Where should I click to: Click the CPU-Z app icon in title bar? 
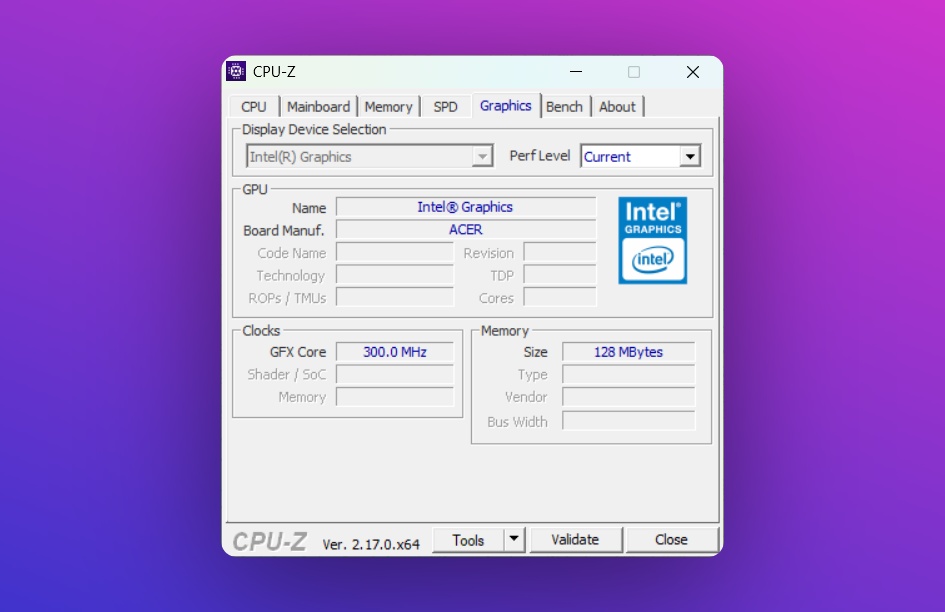(x=236, y=72)
